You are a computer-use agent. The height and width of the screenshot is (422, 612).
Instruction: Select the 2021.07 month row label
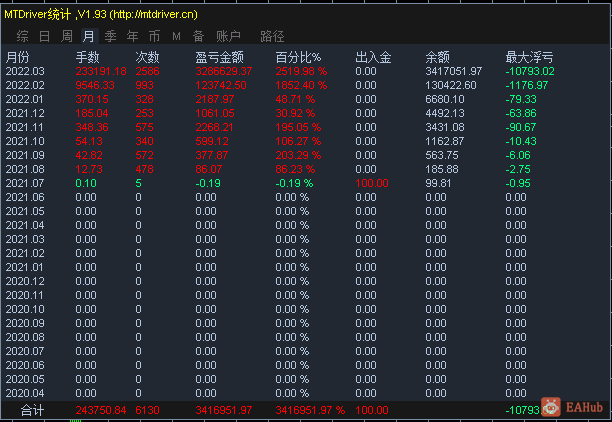(25, 183)
